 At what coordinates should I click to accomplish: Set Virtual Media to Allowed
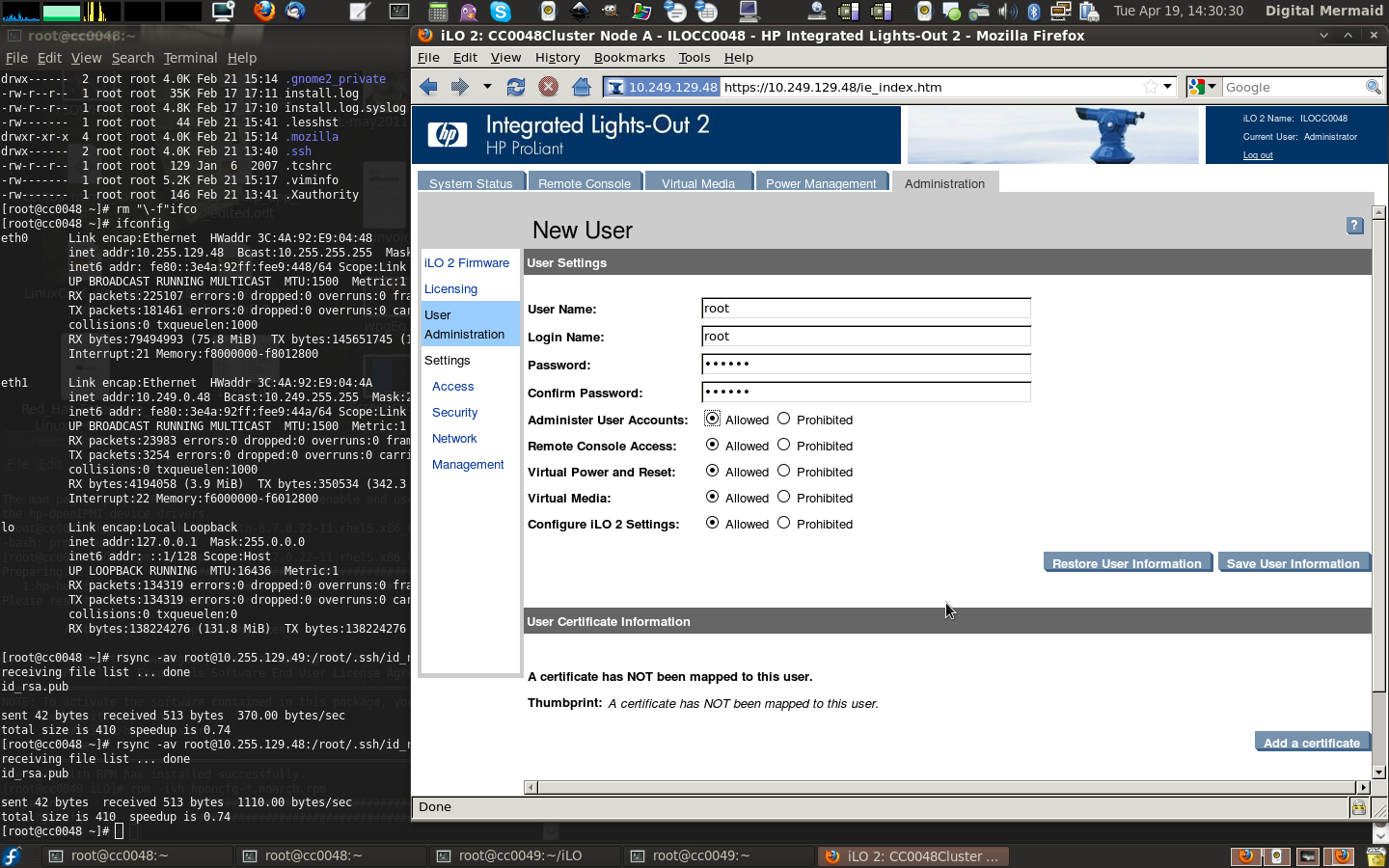(x=712, y=497)
